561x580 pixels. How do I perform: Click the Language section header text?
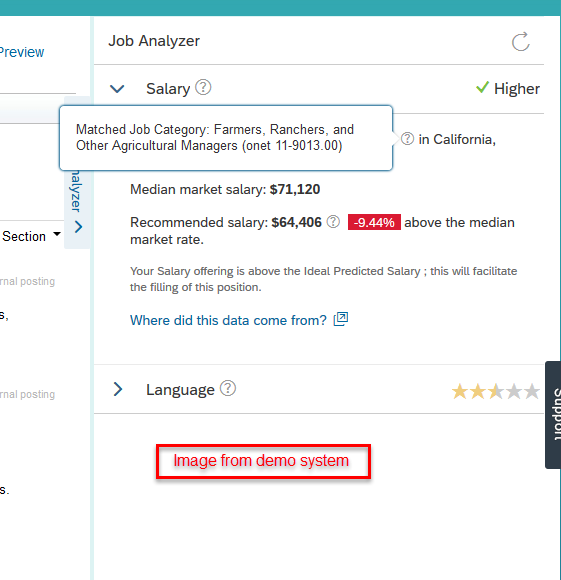(x=180, y=390)
